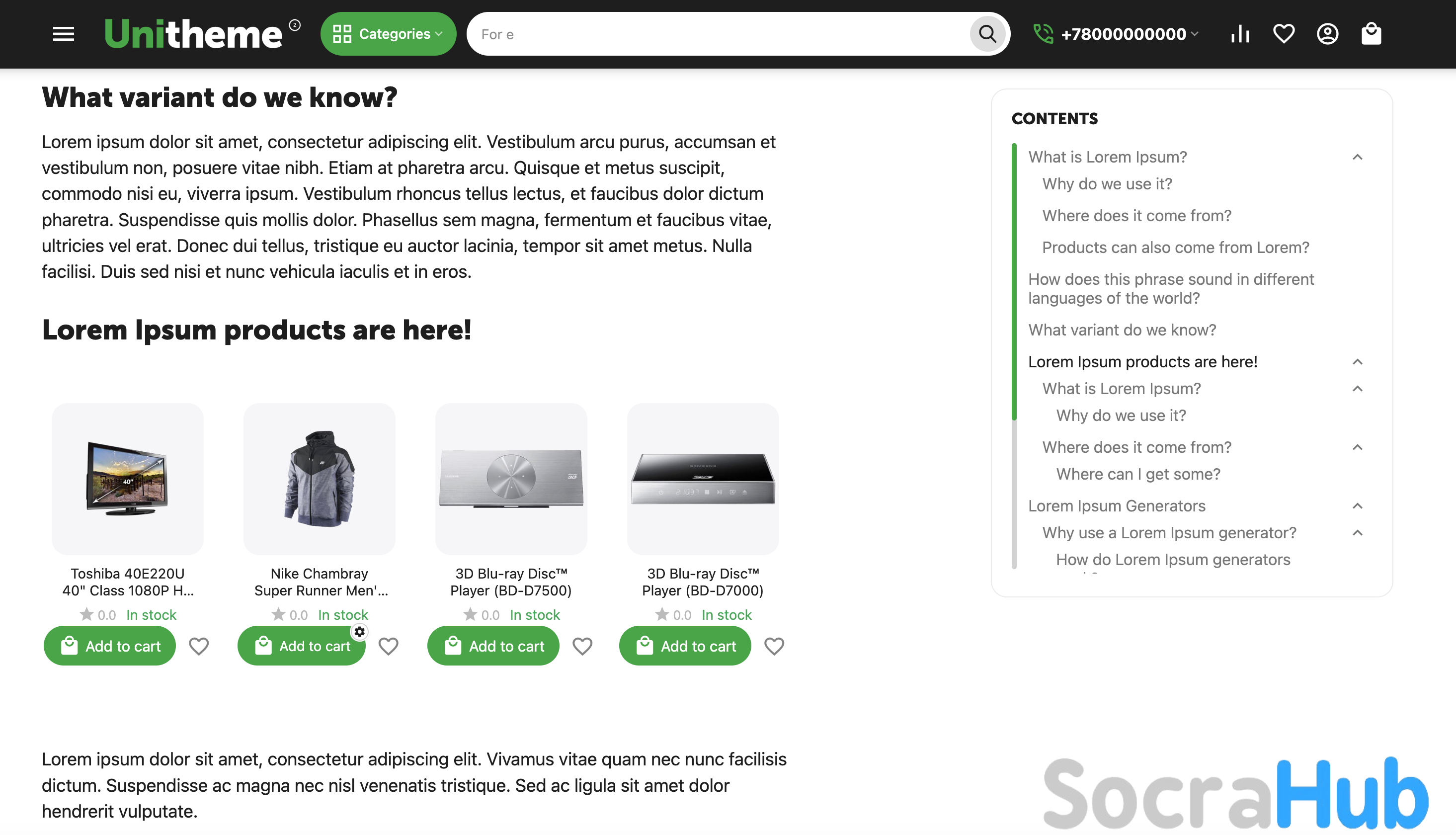Viewport: 1456px width, 835px height.
Task: Open the Categories dropdown
Action: [x=388, y=34]
